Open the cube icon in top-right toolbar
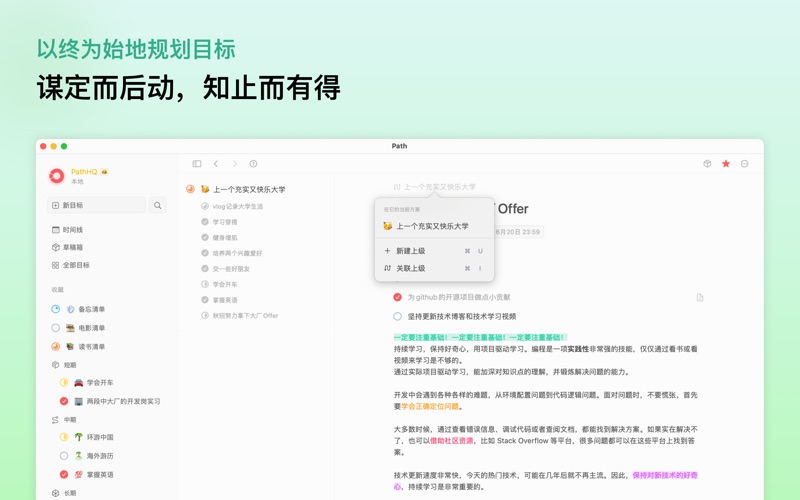 707,164
